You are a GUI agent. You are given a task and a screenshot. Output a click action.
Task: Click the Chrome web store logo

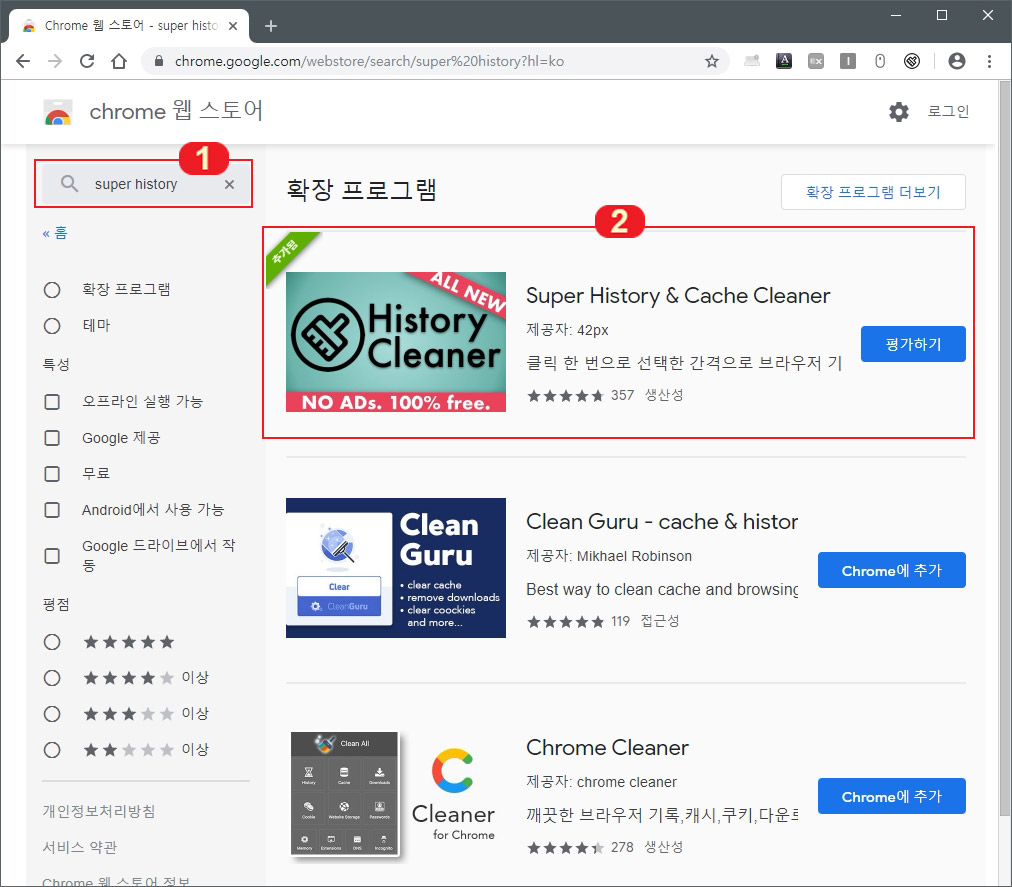click(x=58, y=112)
